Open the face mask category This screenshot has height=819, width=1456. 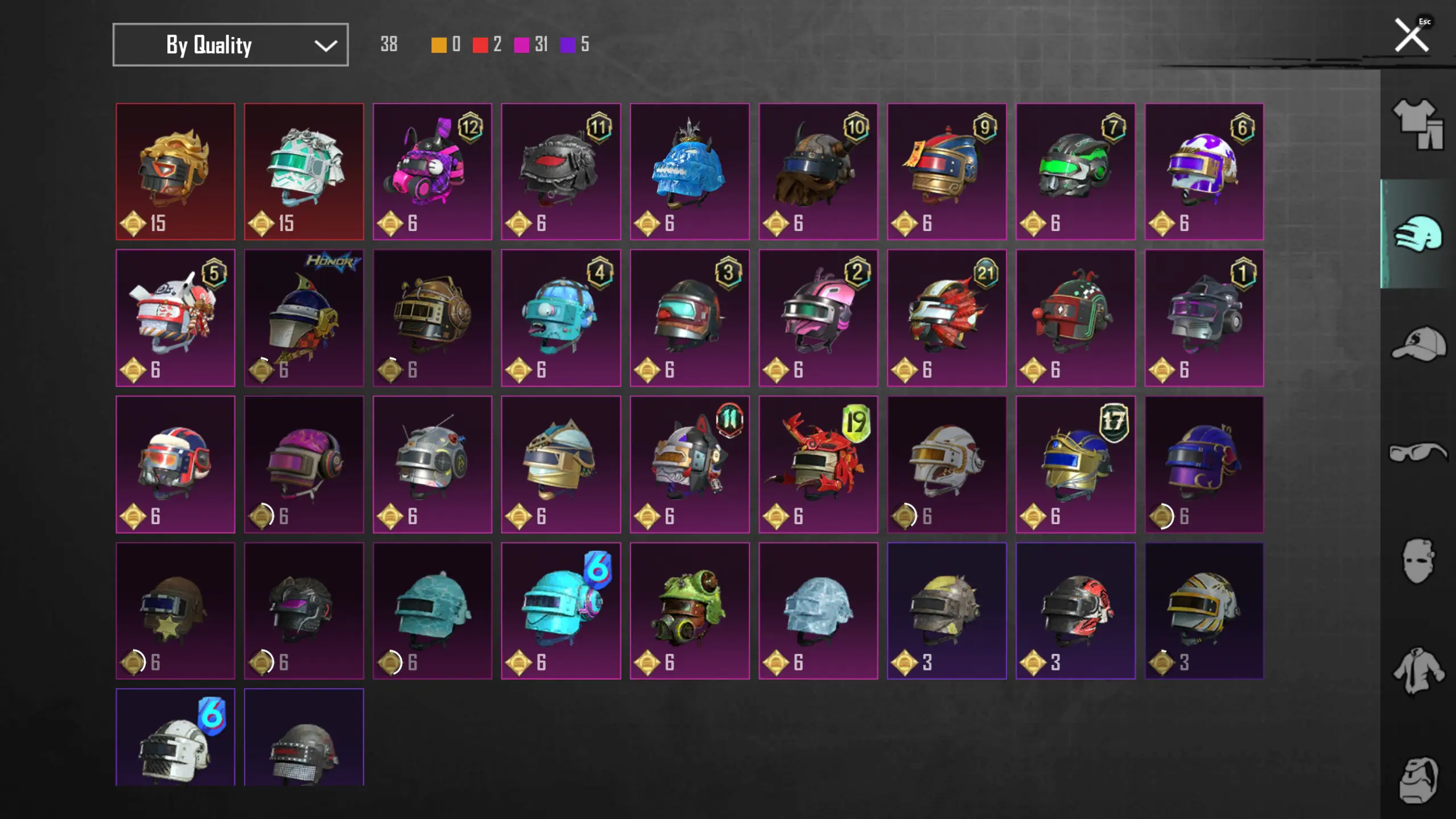1418,561
